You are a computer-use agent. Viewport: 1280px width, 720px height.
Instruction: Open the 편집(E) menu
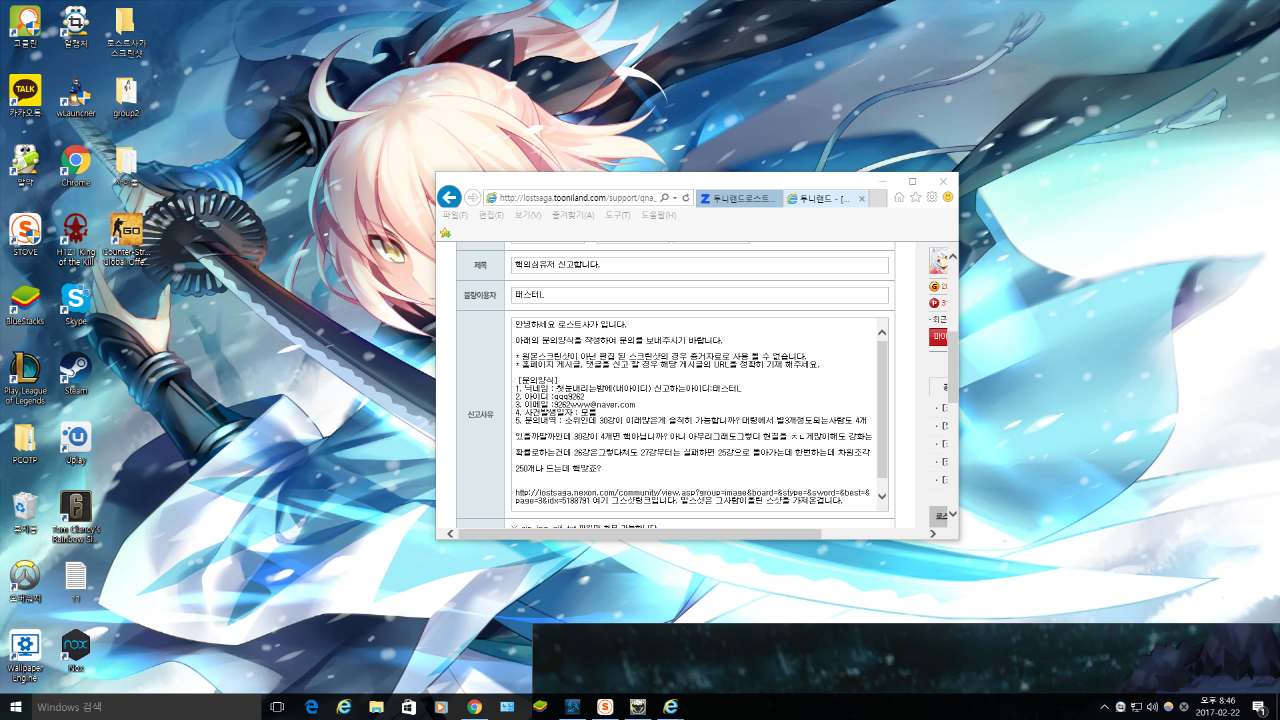tap(491, 215)
